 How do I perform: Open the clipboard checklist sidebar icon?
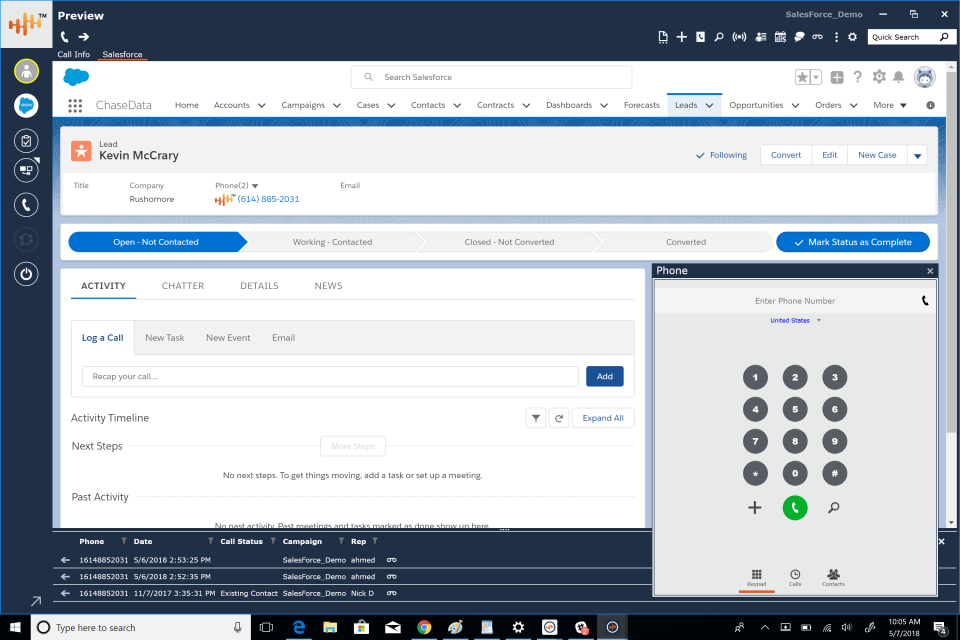point(26,141)
